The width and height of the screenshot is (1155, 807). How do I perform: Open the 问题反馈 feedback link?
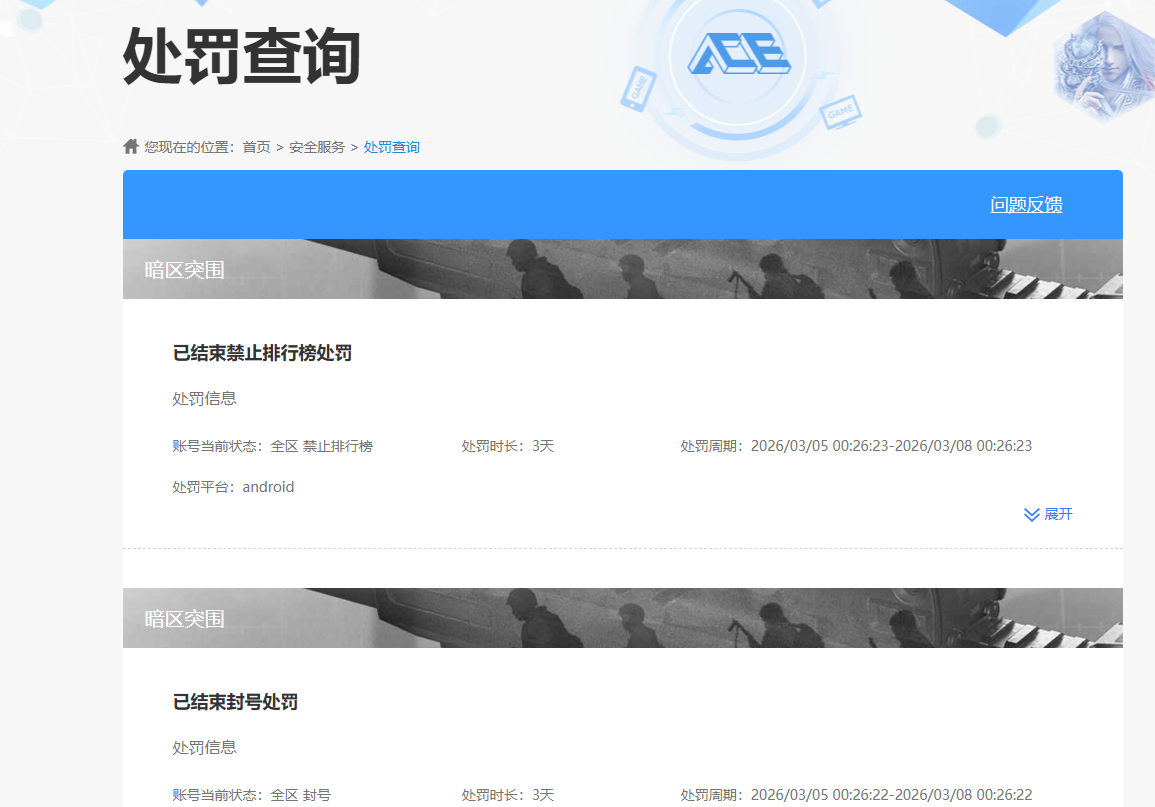pos(1026,204)
